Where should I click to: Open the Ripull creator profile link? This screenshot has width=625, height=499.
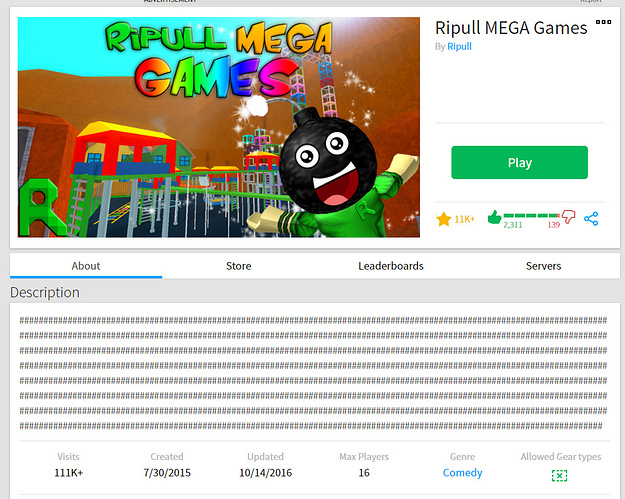coord(459,47)
